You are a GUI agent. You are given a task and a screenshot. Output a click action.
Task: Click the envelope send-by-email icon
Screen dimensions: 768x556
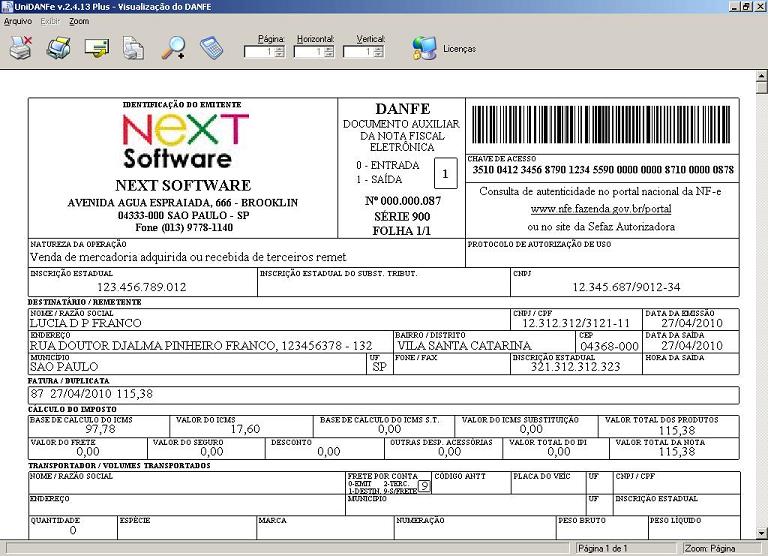(x=97, y=48)
